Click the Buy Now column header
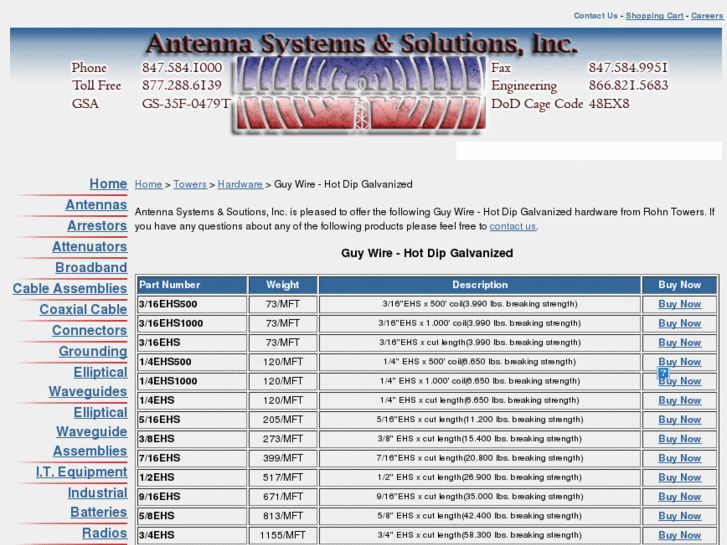The image size is (727, 545). (680, 285)
